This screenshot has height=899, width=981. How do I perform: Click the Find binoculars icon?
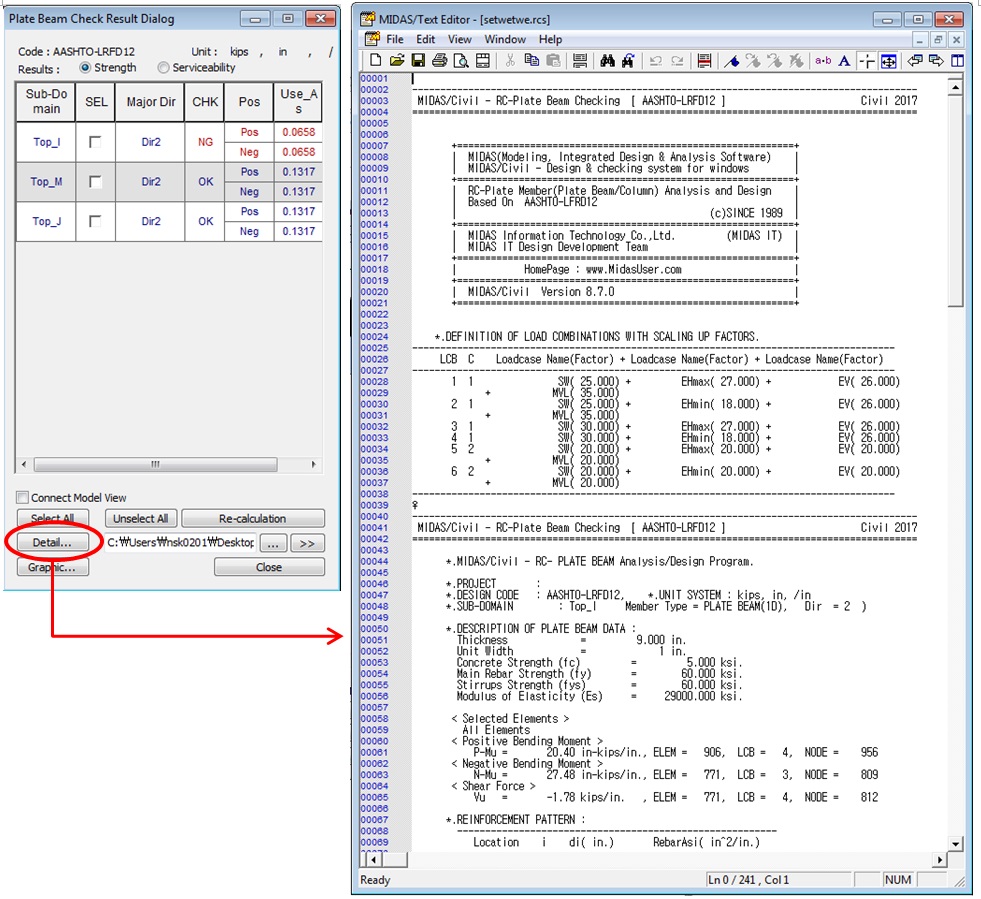tap(607, 61)
